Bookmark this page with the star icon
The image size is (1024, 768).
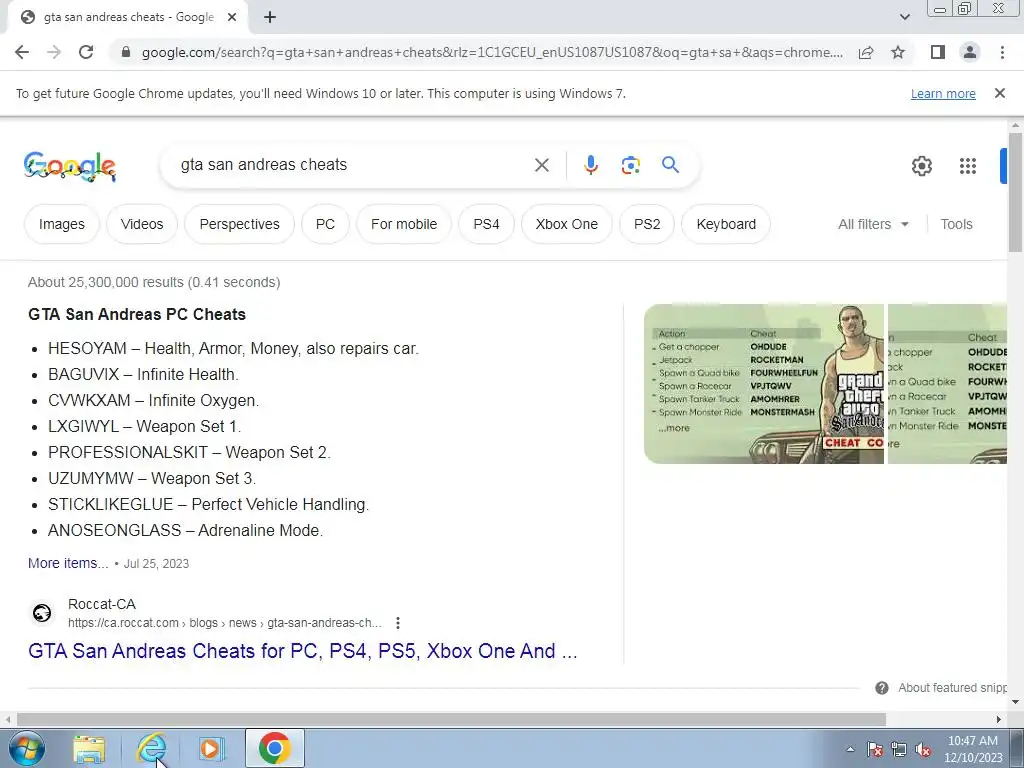(x=898, y=52)
